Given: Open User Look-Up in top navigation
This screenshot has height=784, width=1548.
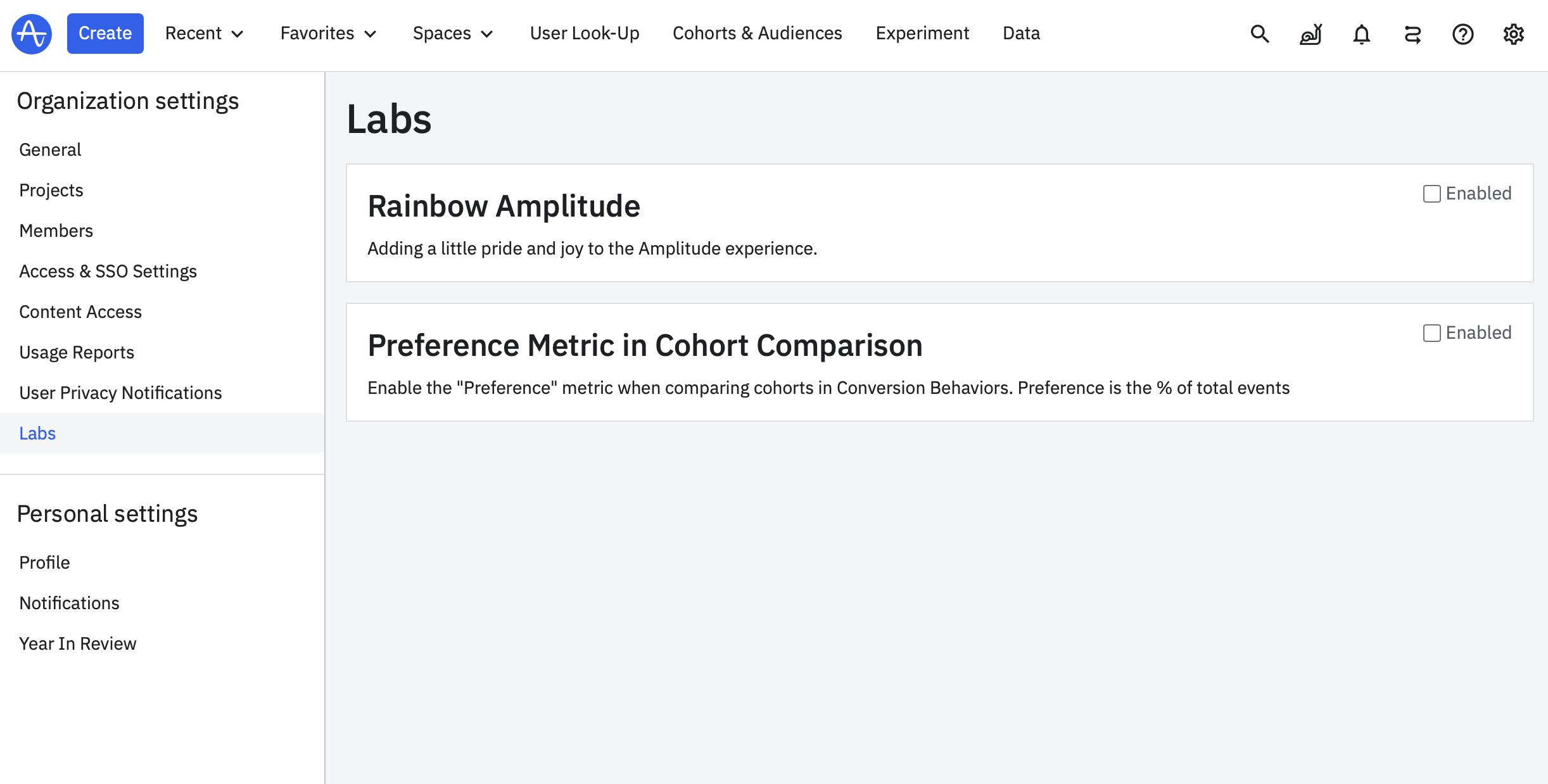Looking at the screenshot, I should tap(584, 34).
